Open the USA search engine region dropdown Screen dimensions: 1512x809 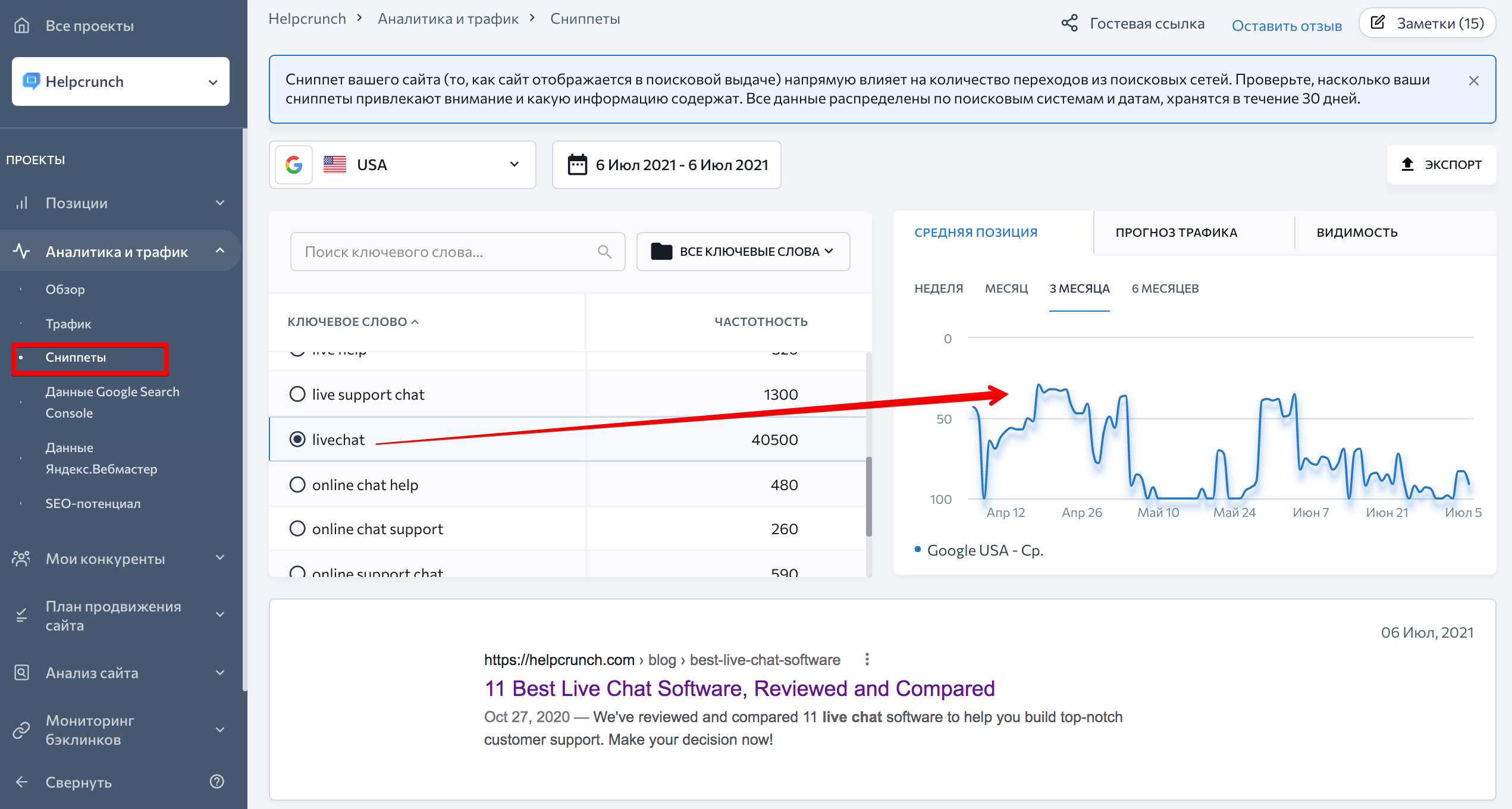pos(403,165)
